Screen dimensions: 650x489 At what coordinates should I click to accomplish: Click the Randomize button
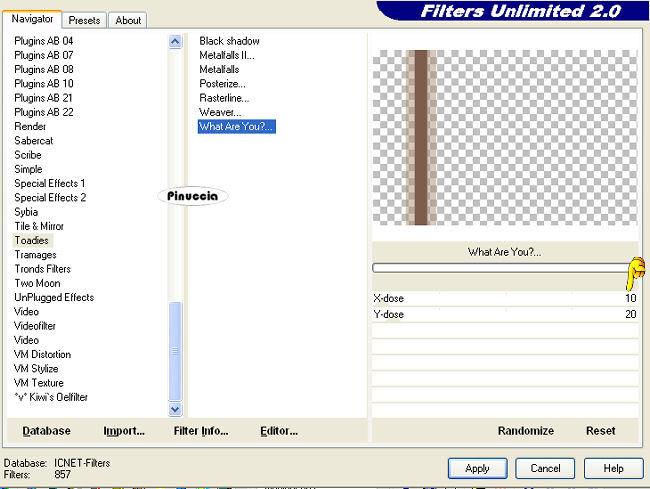[526, 431]
